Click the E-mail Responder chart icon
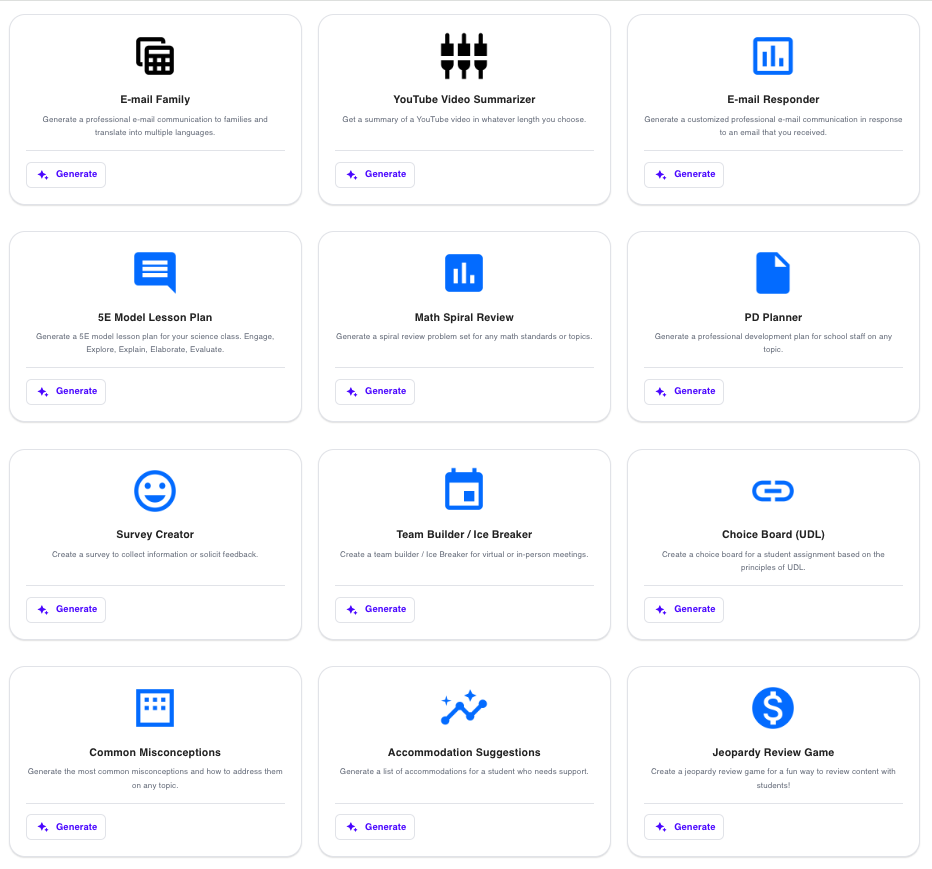This screenshot has width=932, height=869. tap(773, 56)
